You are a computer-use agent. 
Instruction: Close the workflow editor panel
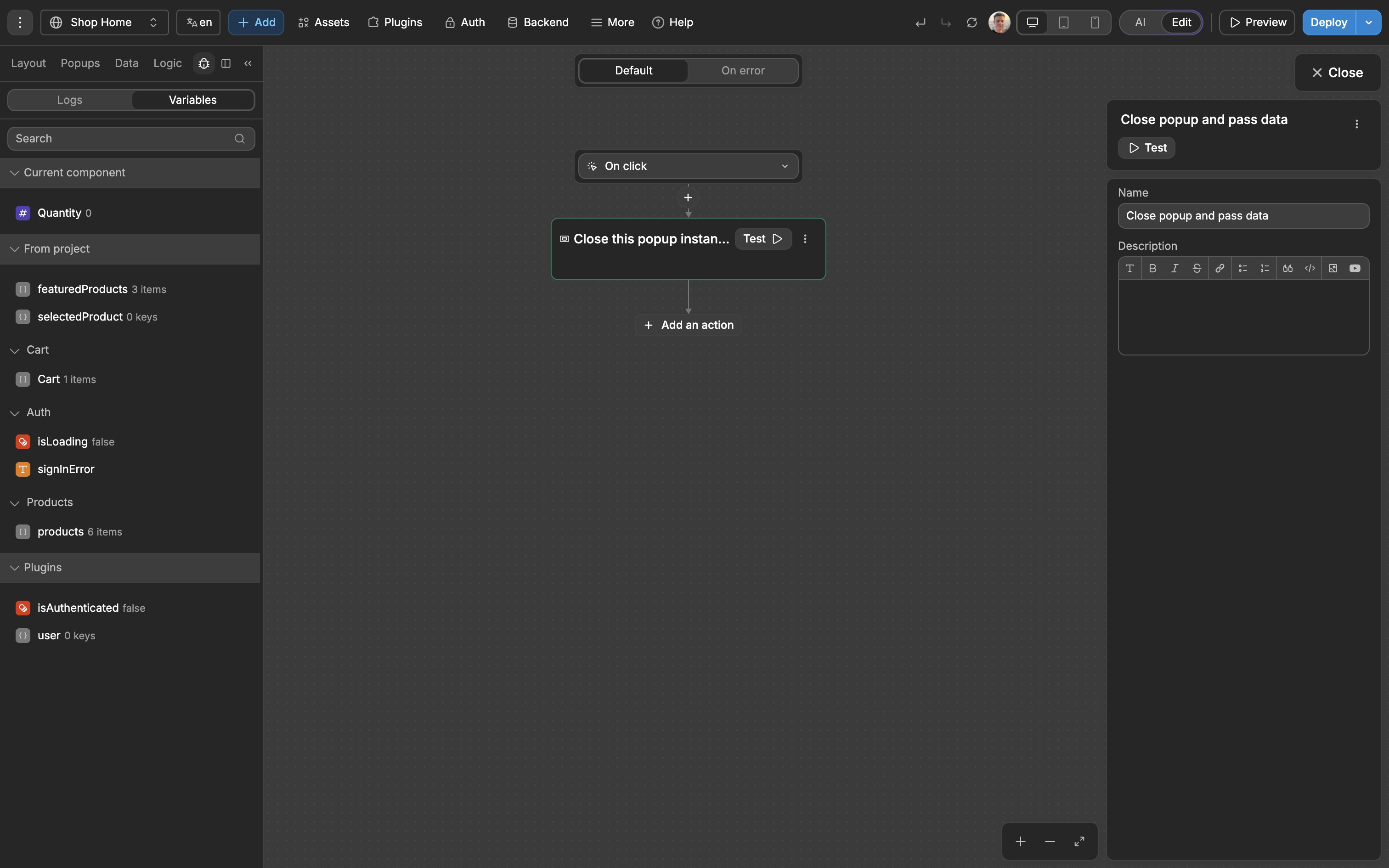point(1338,73)
